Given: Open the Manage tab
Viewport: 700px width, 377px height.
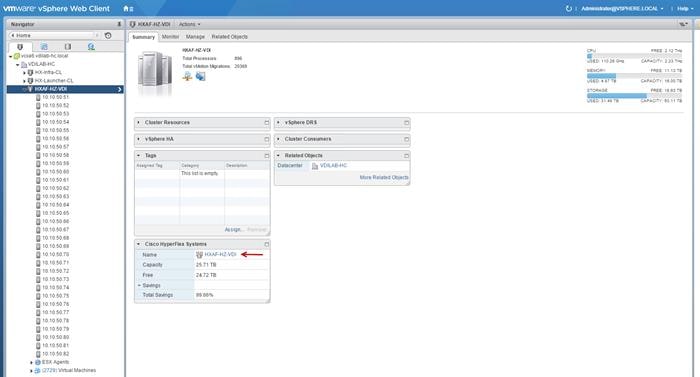Looking at the screenshot, I should click(x=195, y=37).
